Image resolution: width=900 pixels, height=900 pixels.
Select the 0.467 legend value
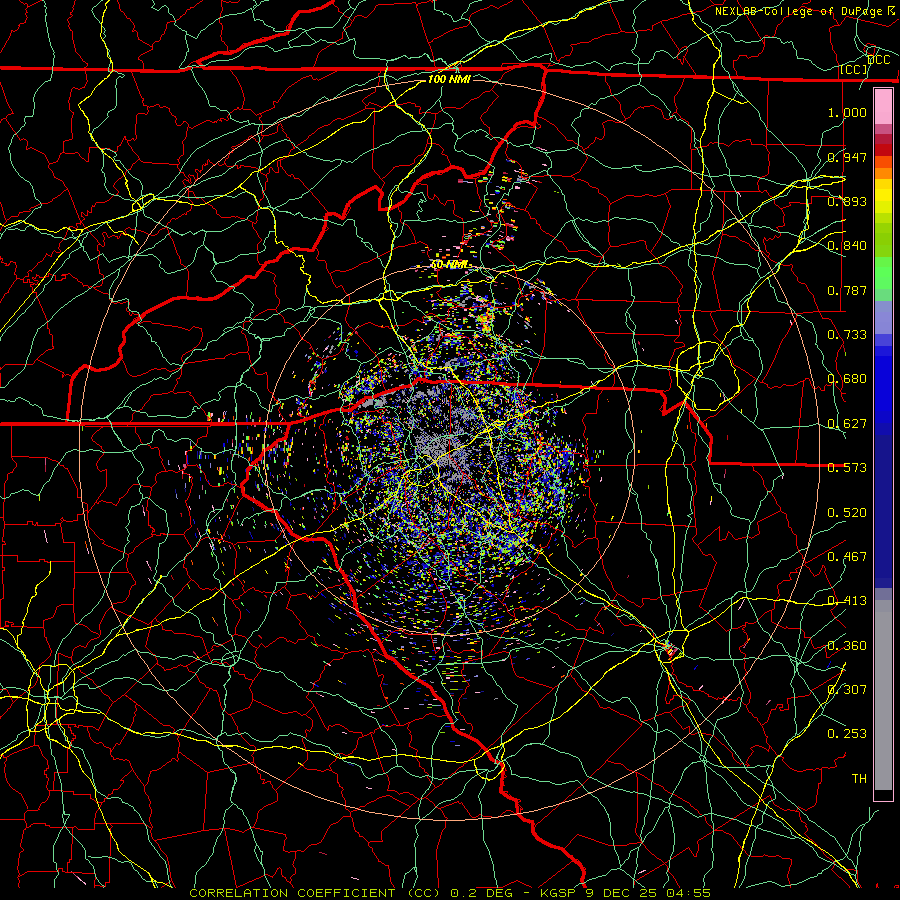pos(847,557)
